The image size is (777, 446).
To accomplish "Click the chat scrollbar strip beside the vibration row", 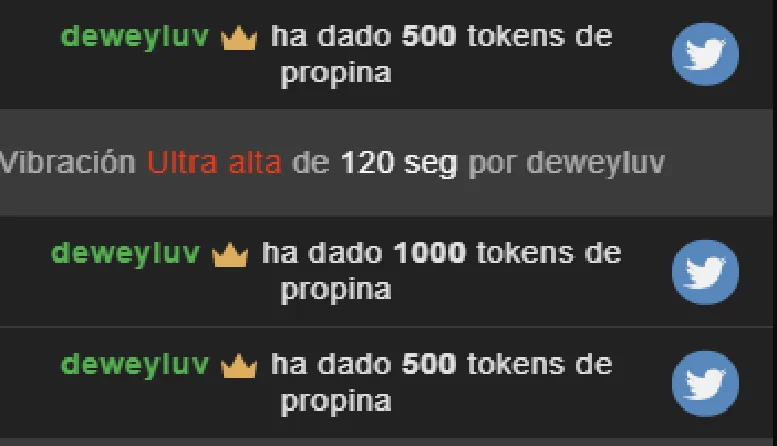I will point(775,163).
